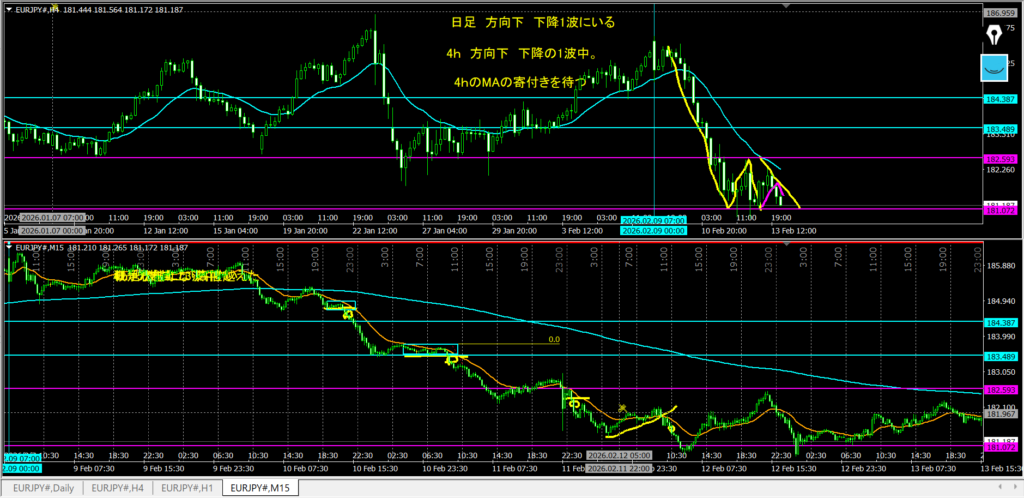
Task: Click the chart shift triangle on H4 chart
Action: click(785, 6)
